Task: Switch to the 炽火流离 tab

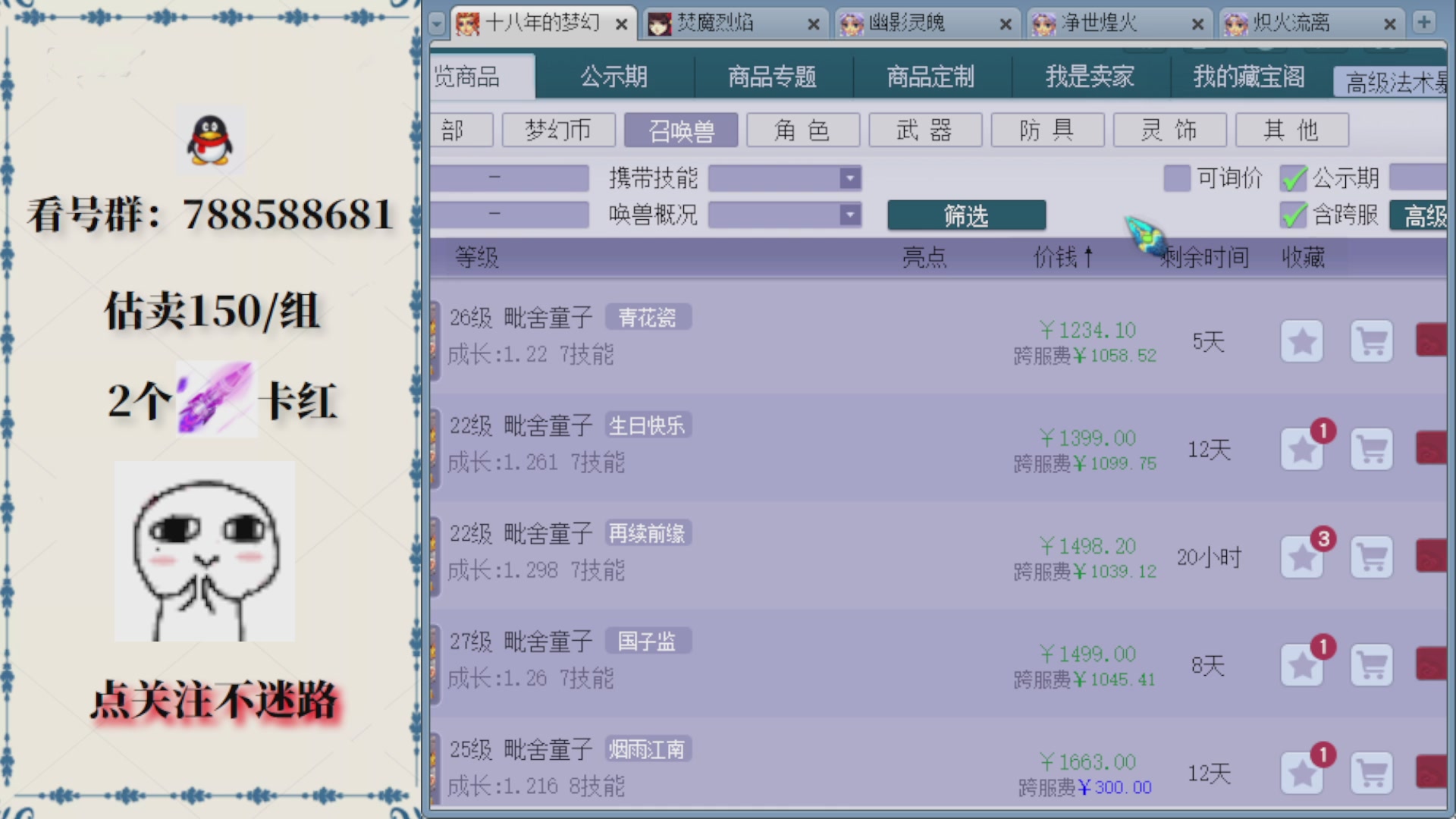Action: (1311, 24)
